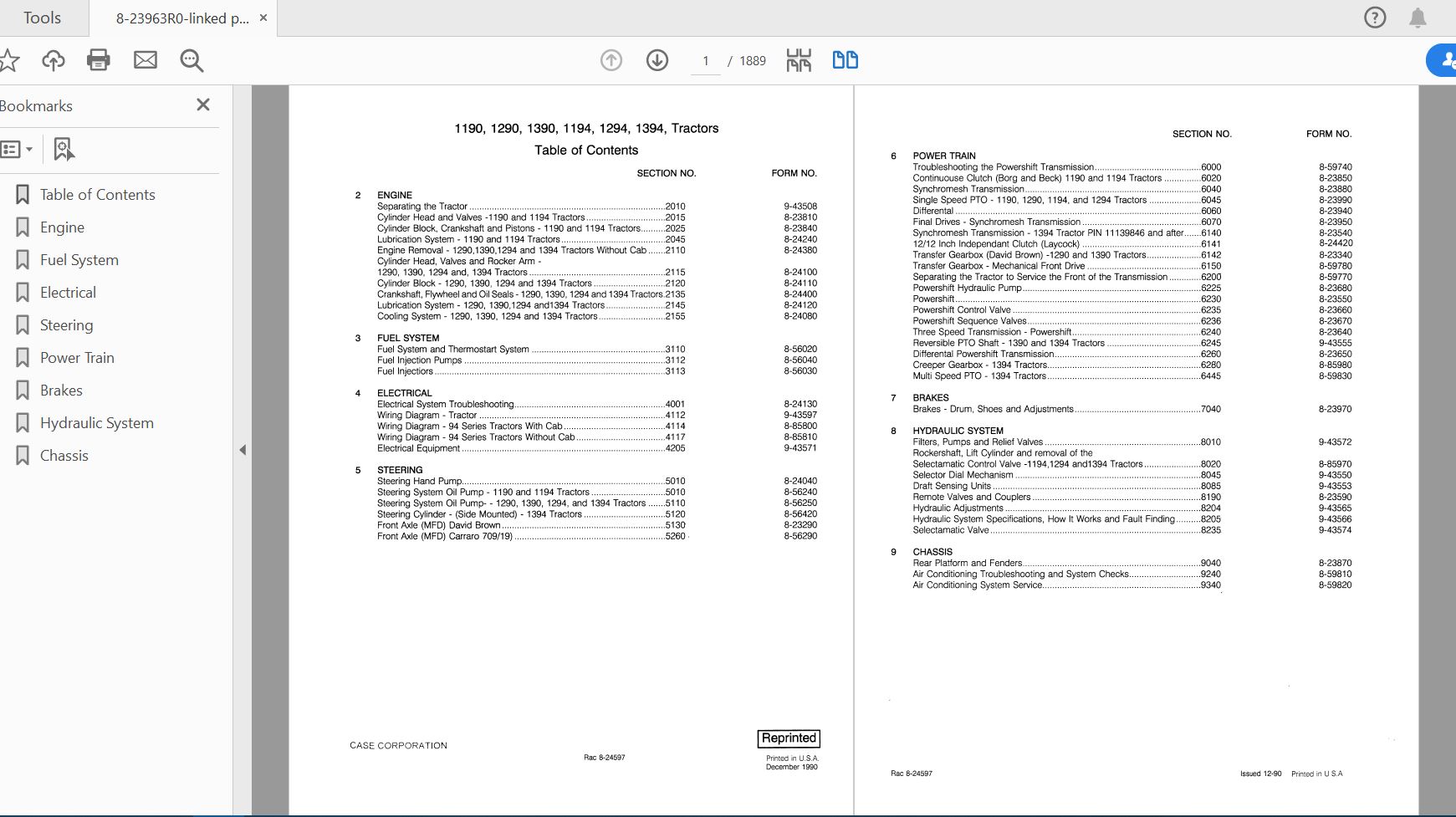
Task: Close the Bookmarks panel
Action: tap(203, 105)
